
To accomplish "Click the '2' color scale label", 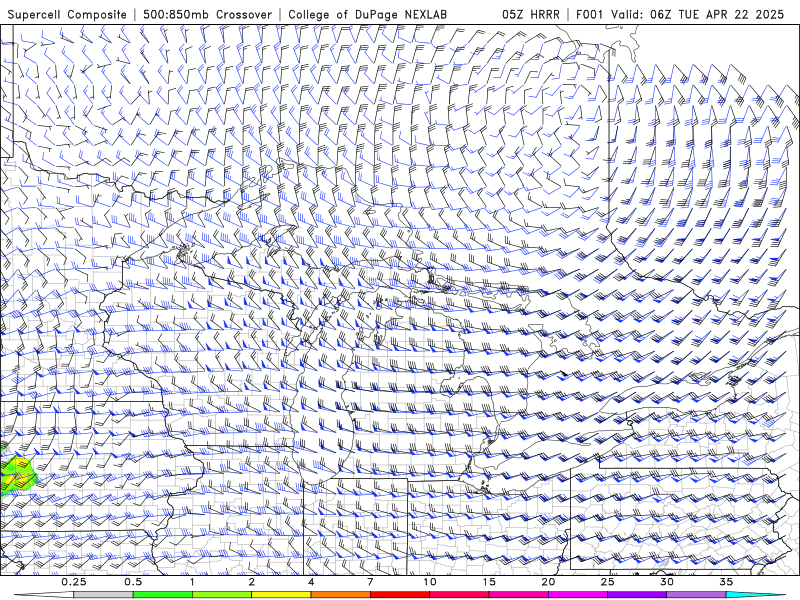I will coord(252,582).
